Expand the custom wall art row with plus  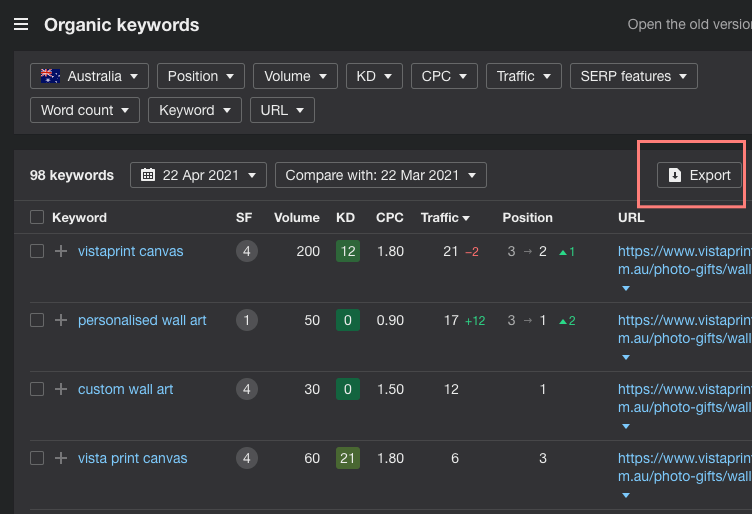61,389
